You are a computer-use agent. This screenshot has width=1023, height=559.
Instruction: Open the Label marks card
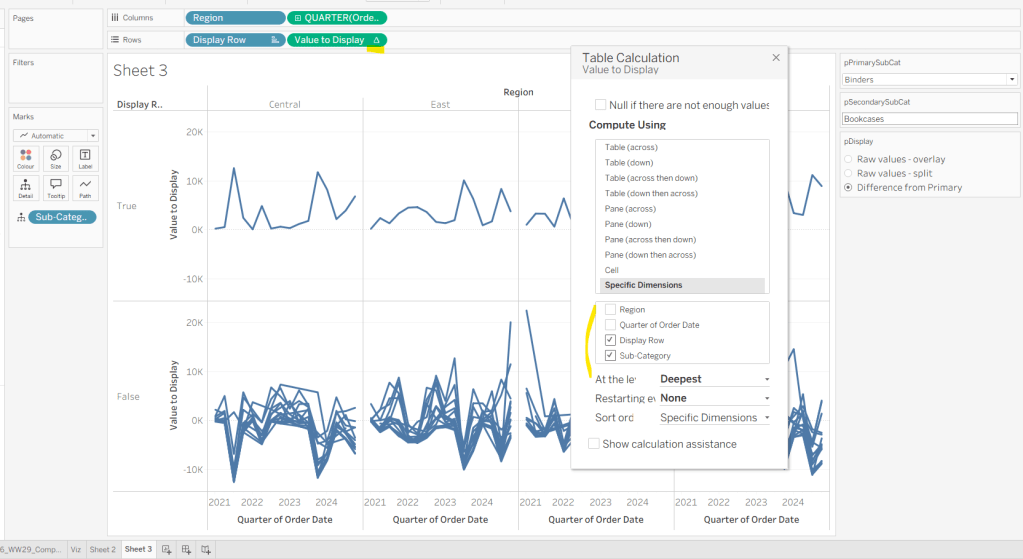tap(85, 159)
